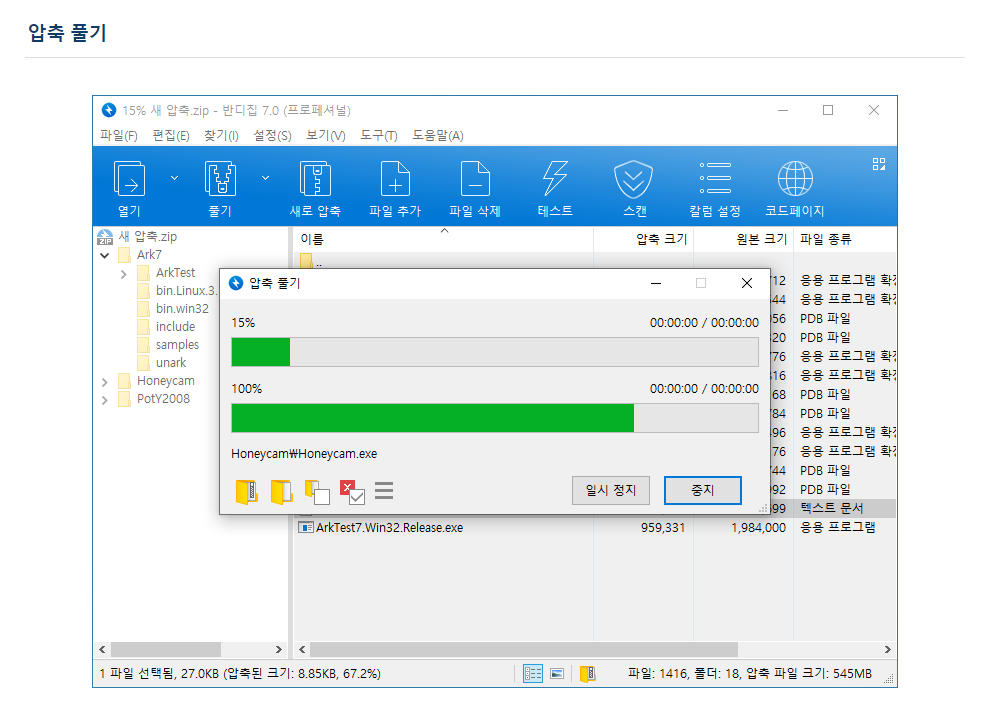
Task: Click the hamburger lines icon in extract dialog
Action: (x=384, y=490)
